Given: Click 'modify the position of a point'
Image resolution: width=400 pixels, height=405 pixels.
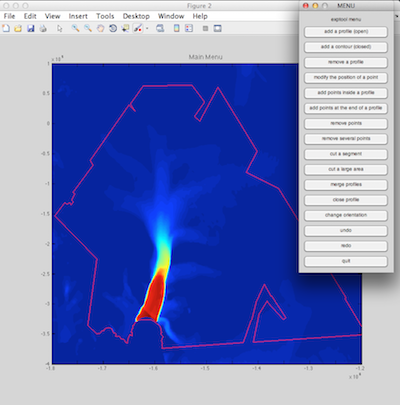Looking at the screenshot, I should [346, 78].
